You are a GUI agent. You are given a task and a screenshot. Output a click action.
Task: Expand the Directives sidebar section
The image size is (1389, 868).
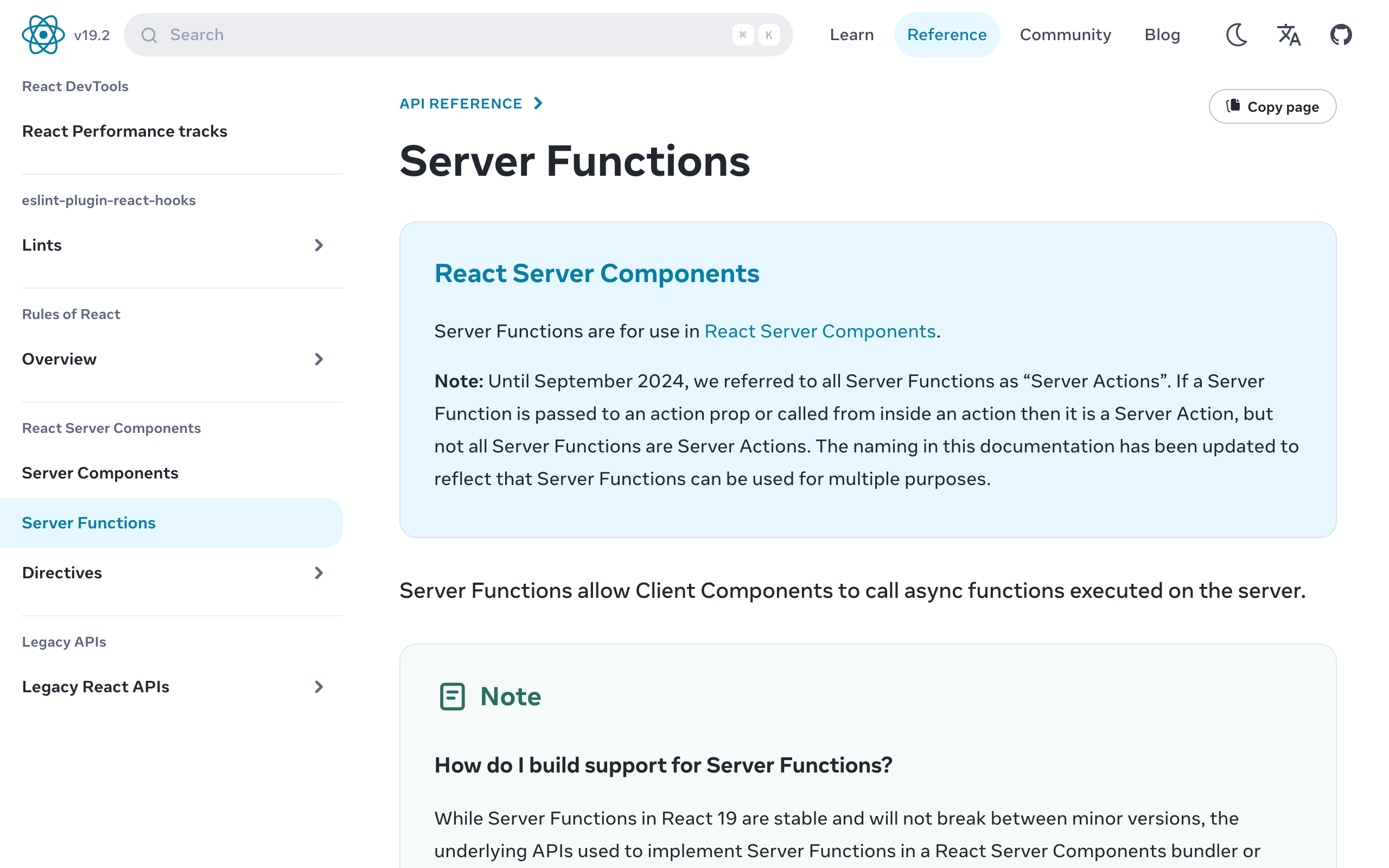172,573
